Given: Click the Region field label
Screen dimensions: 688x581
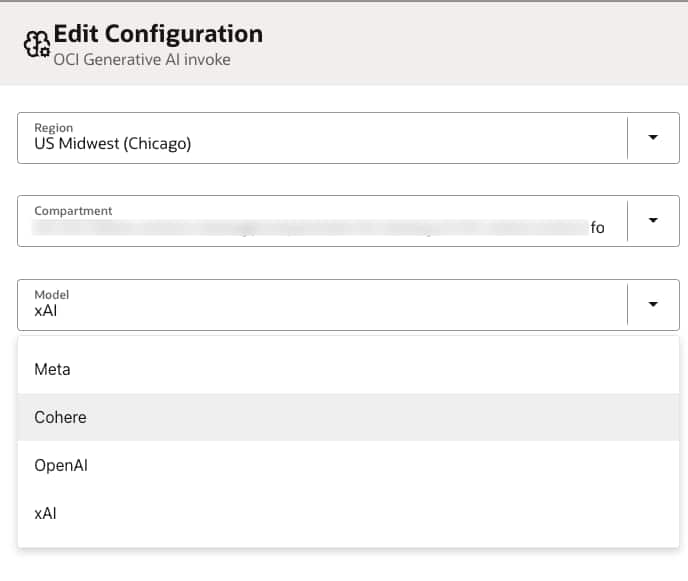Looking at the screenshot, I should tap(53, 127).
